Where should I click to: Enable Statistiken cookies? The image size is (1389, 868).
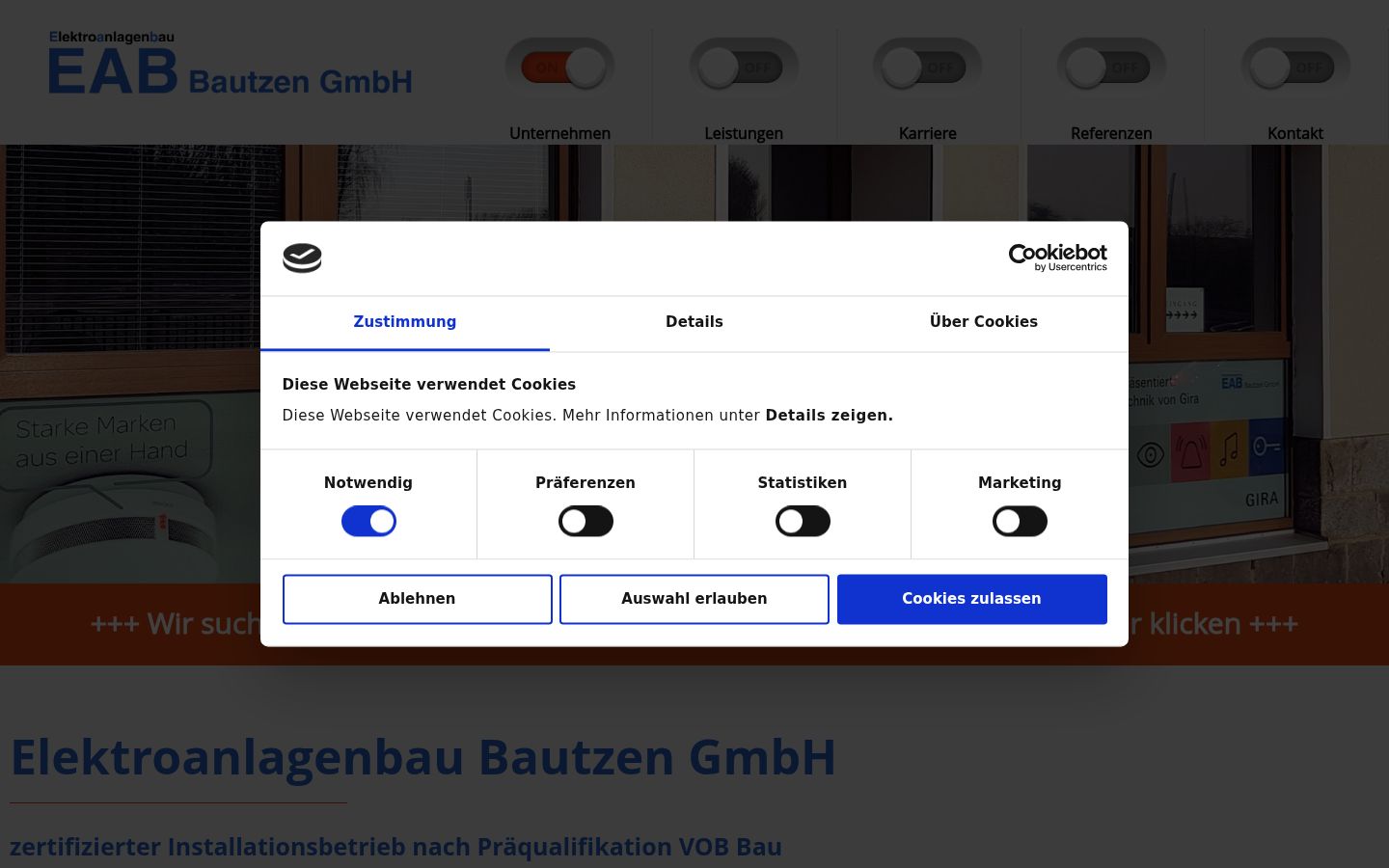[x=803, y=522]
